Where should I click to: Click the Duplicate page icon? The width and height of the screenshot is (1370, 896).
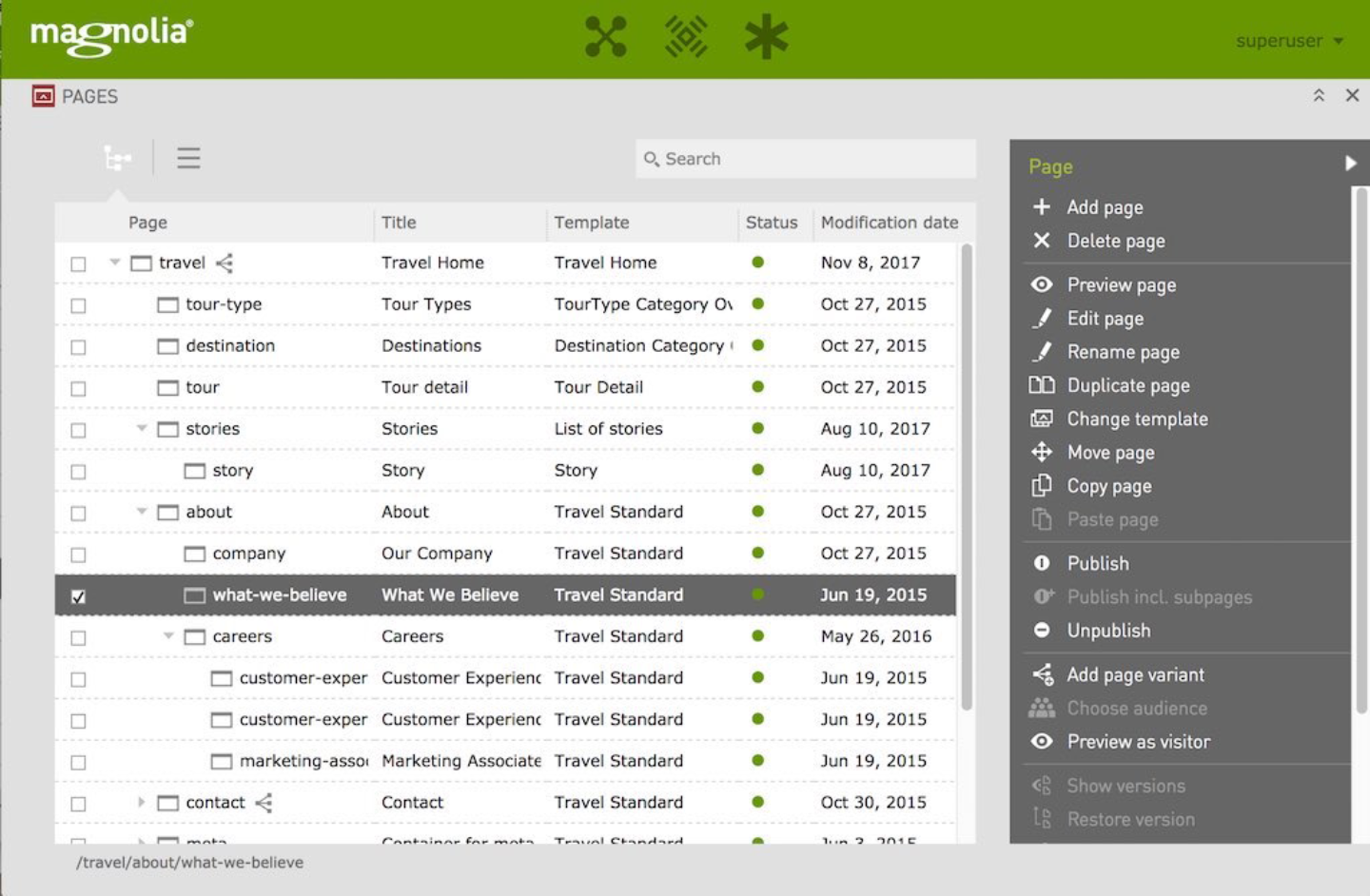click(1043, 385)
